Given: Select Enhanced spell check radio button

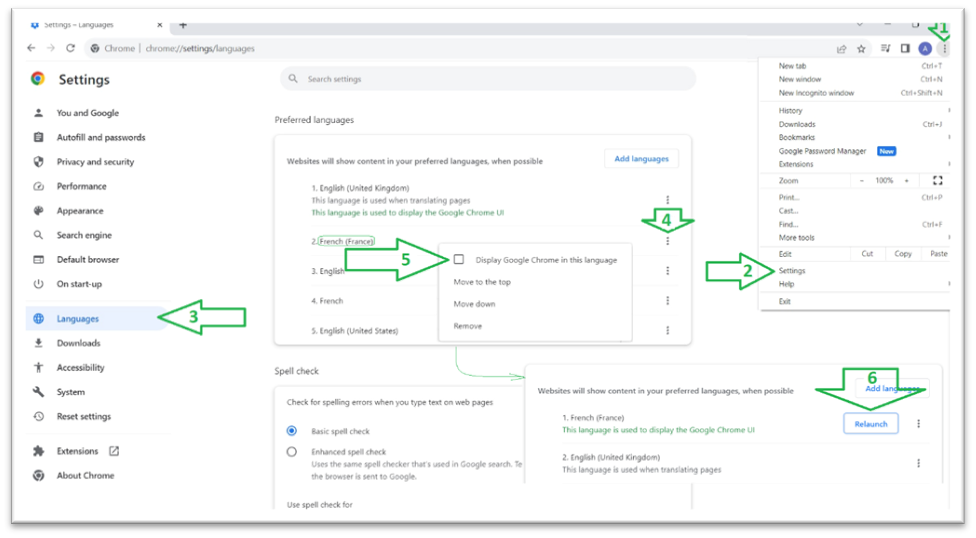Looking at the screenshot, I should (x=291, y=451).
